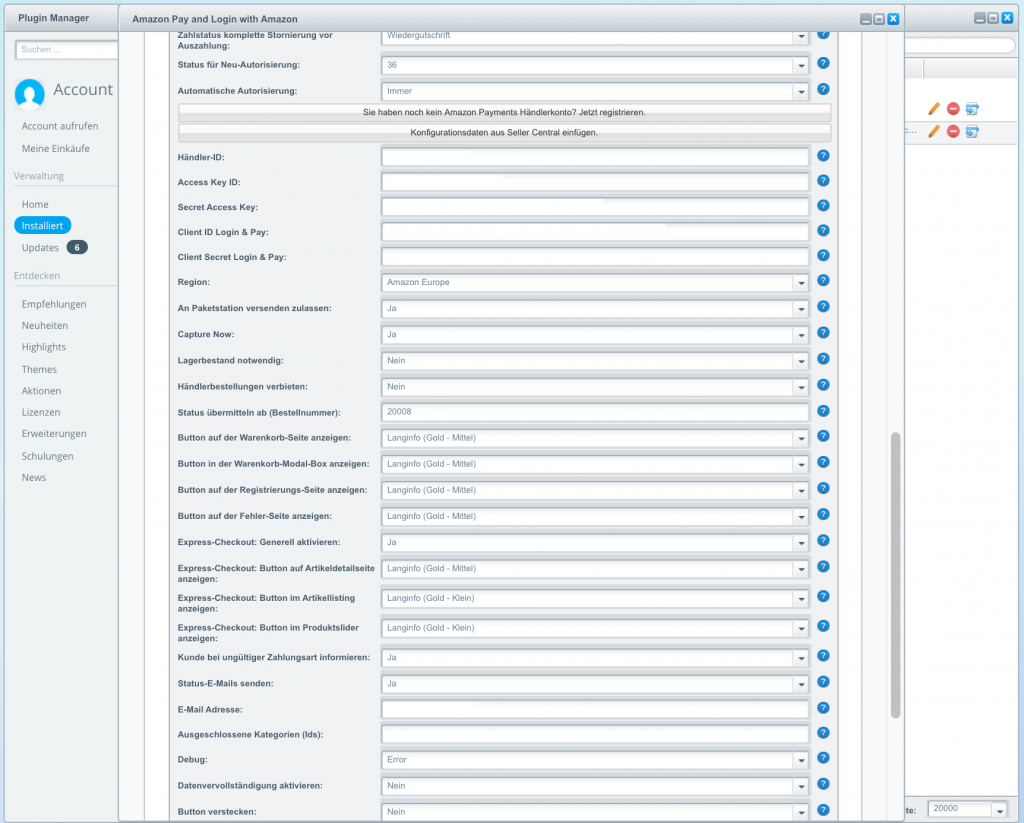This screenshot has height=823, width=1024.
Task: Open help icon for Händler-ID field
Action: click(x=823, y=155)
